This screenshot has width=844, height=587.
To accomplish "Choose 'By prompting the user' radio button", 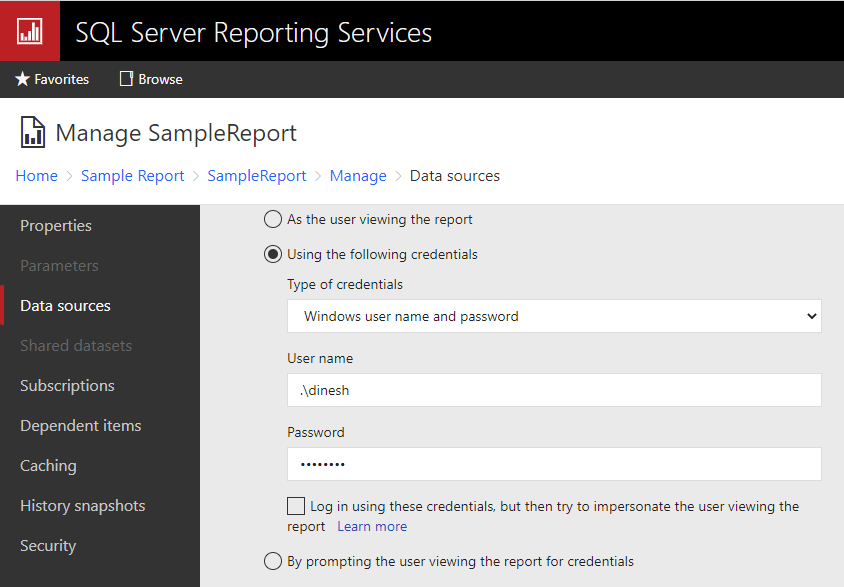I will coord(273,561).
